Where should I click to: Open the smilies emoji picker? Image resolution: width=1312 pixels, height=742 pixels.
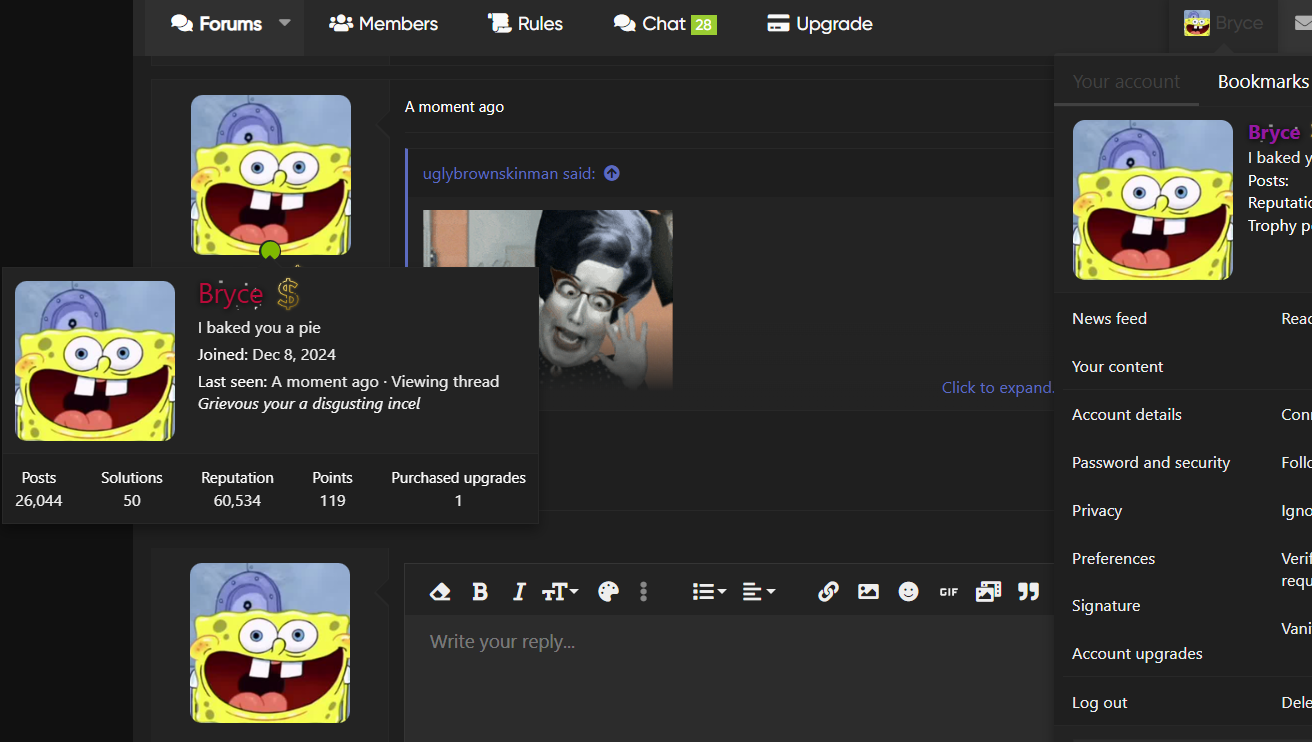(908, 592)
